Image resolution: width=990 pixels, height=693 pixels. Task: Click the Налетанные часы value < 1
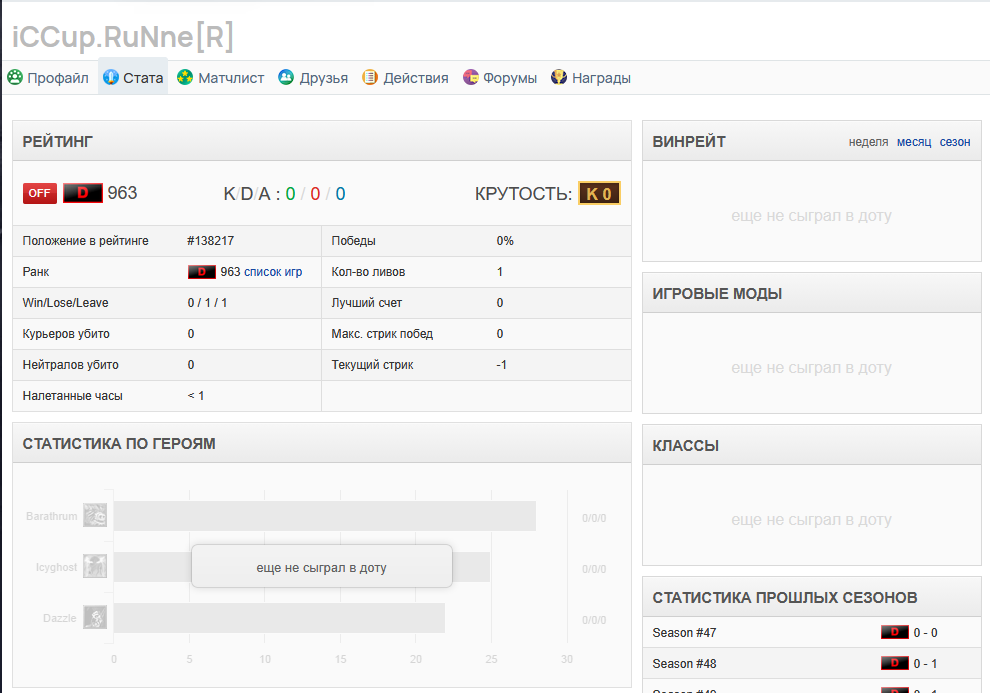[196, 396]
